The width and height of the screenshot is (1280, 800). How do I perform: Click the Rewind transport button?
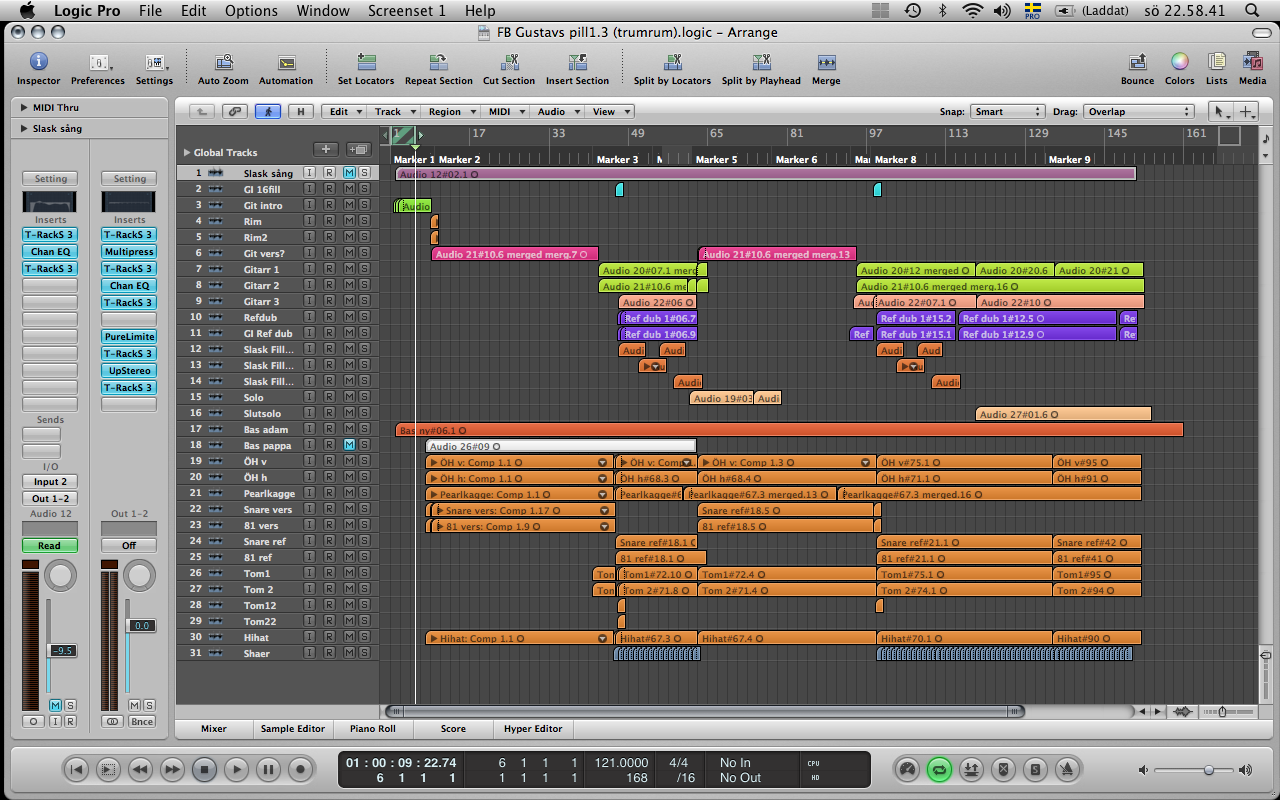[140, 770]
